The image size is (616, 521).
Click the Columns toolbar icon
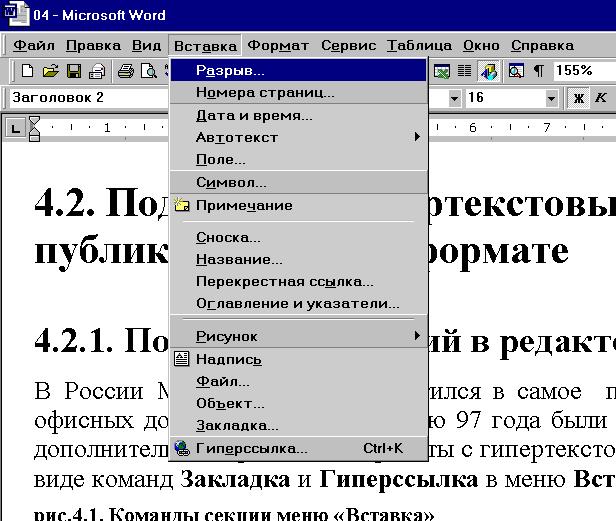point(464,71)
